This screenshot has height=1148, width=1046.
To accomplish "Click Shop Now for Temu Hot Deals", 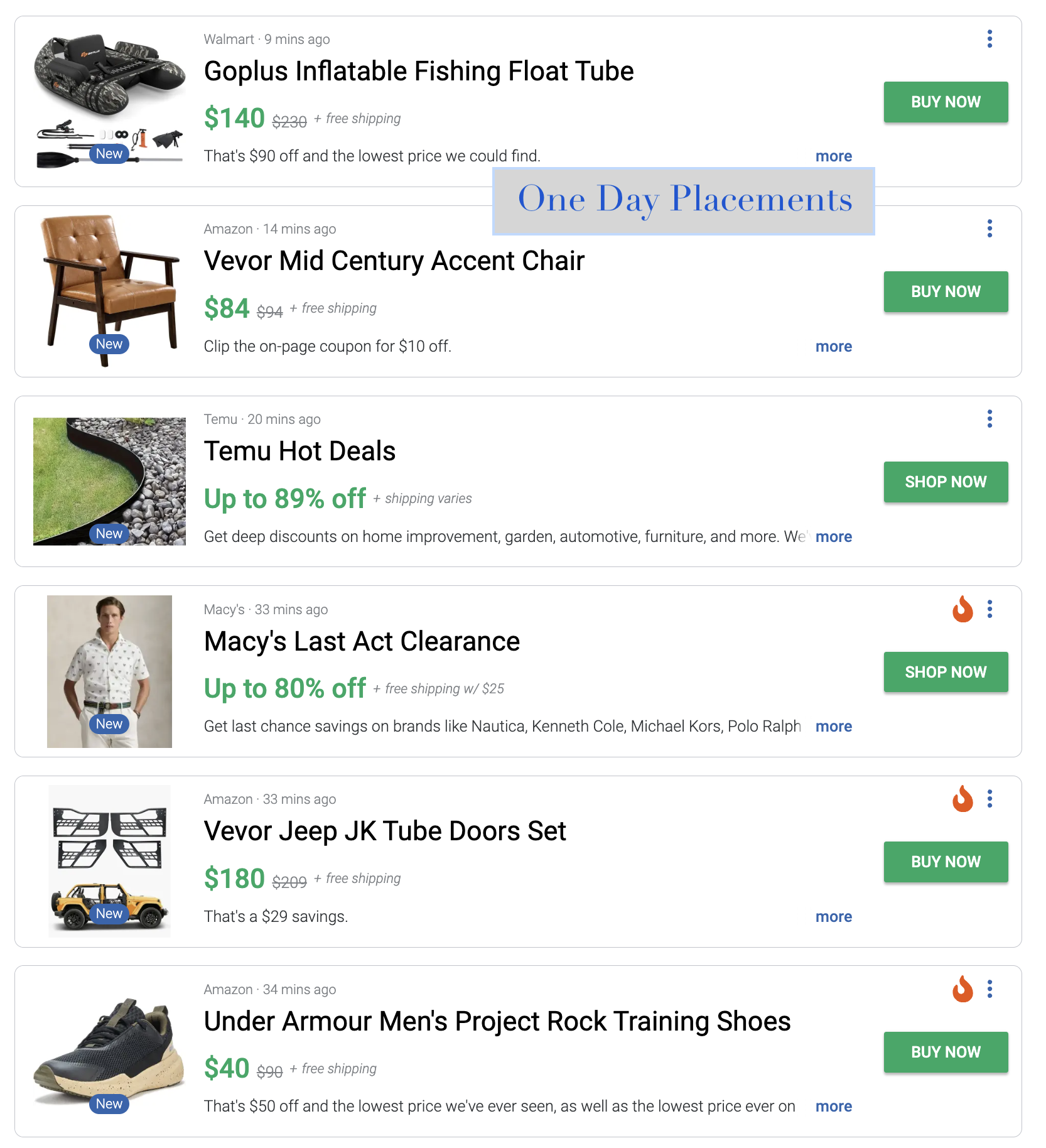I will [x=945, y=482].
